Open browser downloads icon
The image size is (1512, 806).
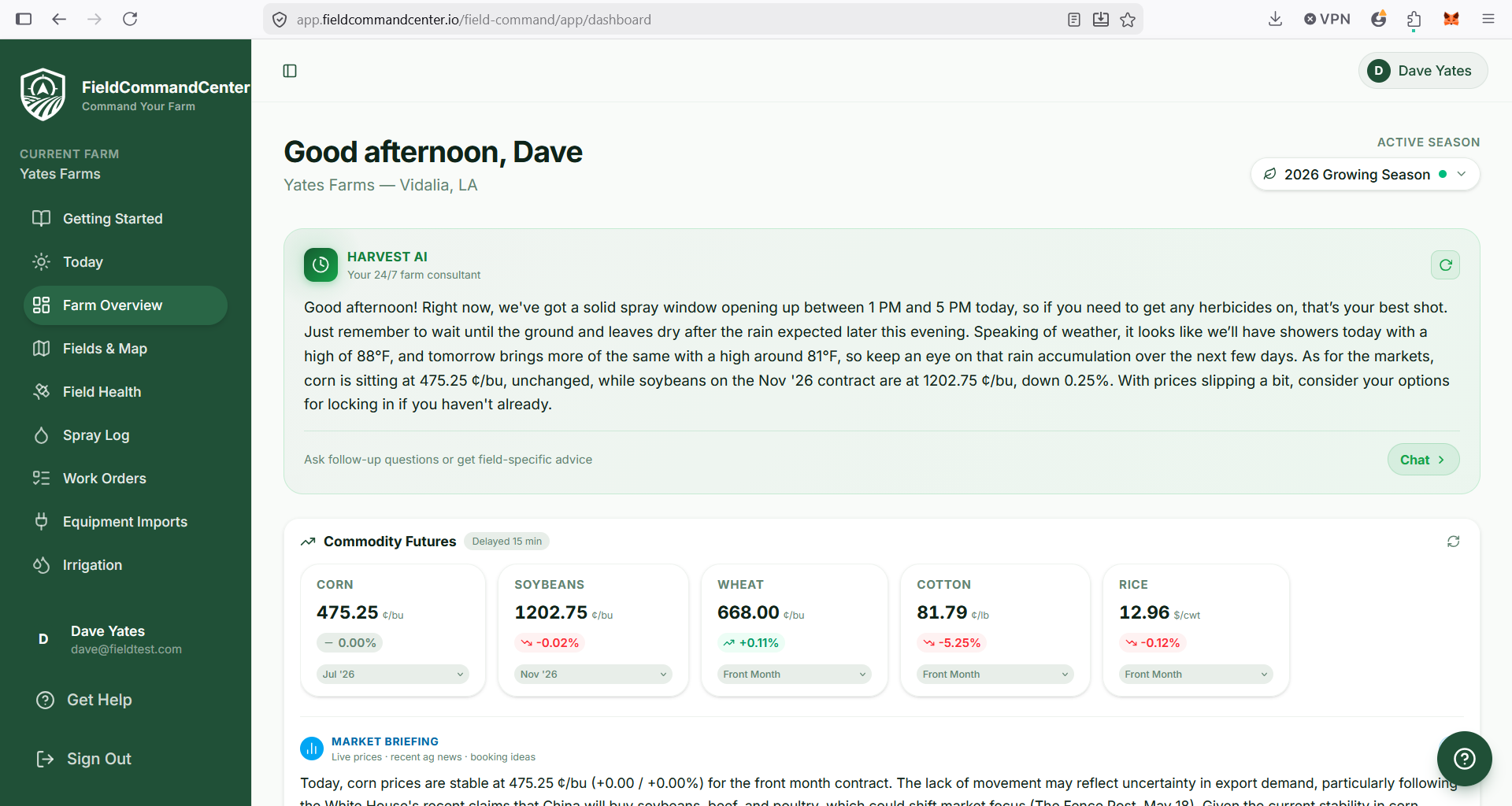pyautogui.click(x=1275, y=19)
